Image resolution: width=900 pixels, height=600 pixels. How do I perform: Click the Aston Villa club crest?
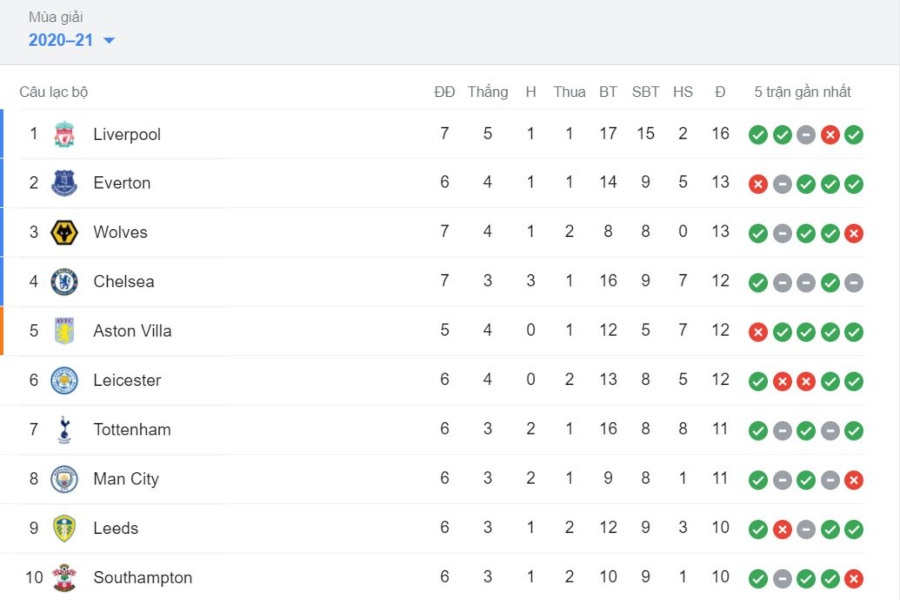coord(65,331)
